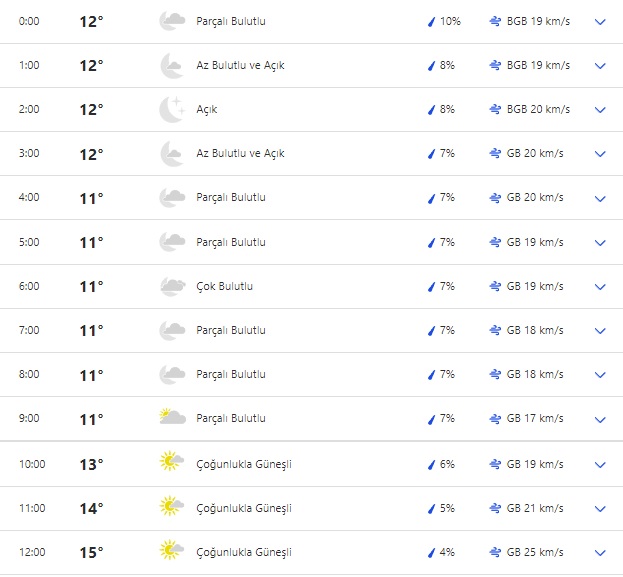This screenshot has width=623, height=577.
Task: Click the sun-cloud icon at 9:00
Action: [171, 418]
